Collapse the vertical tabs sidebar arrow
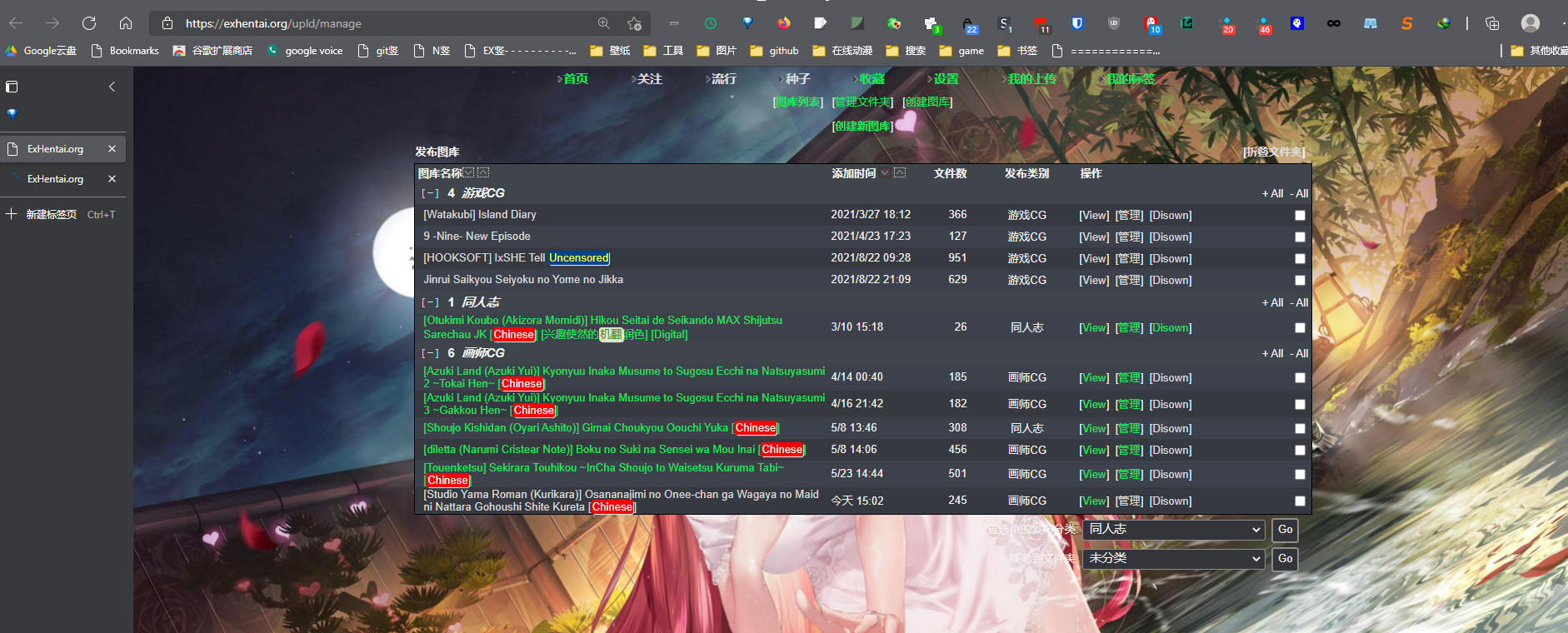The image size is (1568, 633). click(112, 87)
